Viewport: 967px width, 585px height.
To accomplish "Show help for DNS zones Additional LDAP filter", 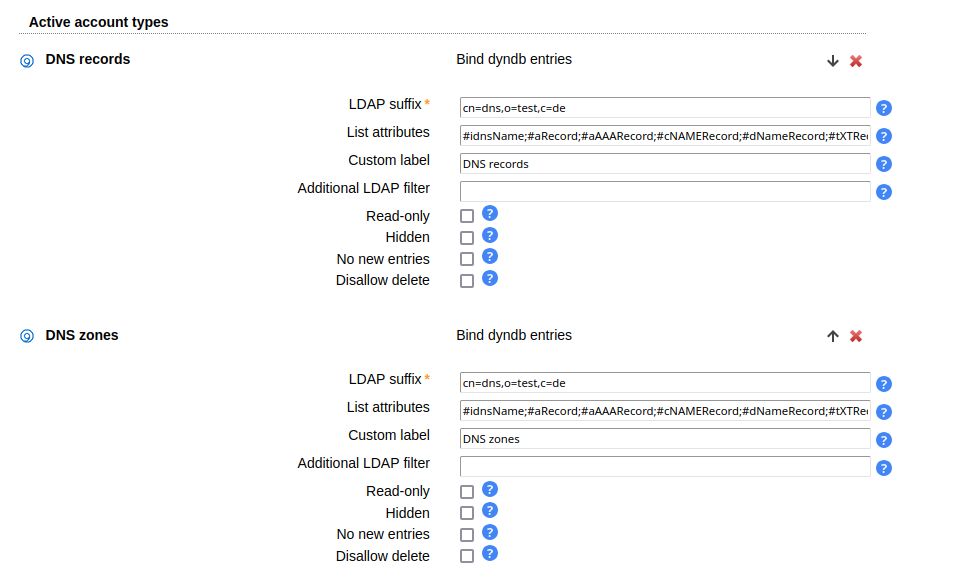I will click(884, 468).
